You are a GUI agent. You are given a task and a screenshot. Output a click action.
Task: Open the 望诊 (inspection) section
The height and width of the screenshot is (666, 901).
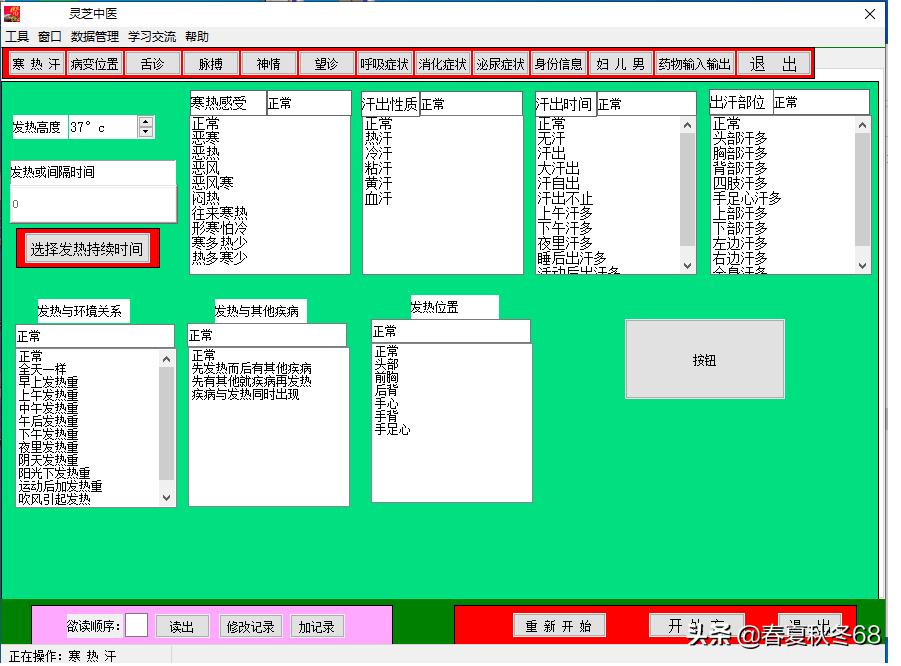(x=326, y=62)
